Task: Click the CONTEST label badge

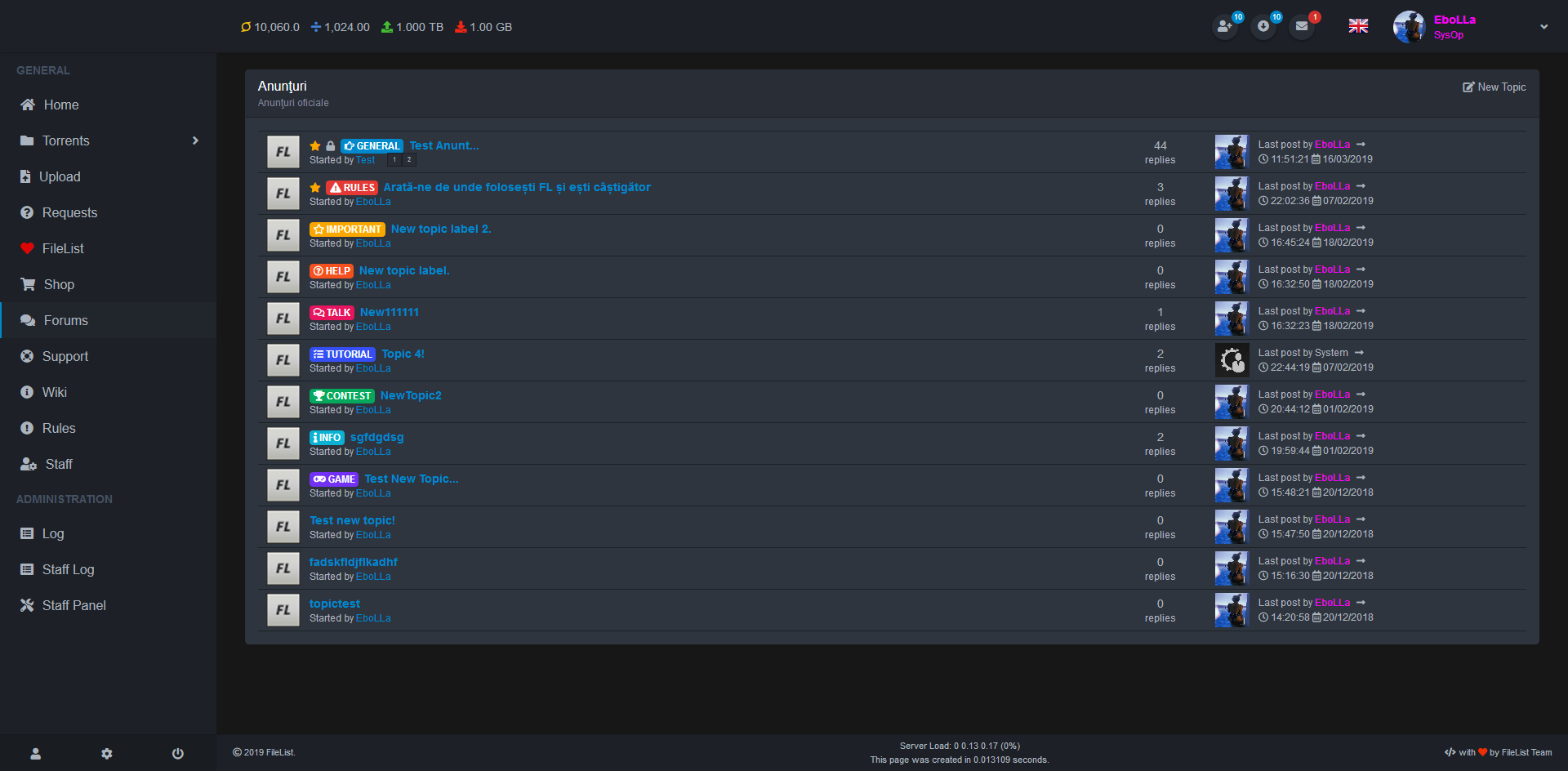Action: pos(341,396)
